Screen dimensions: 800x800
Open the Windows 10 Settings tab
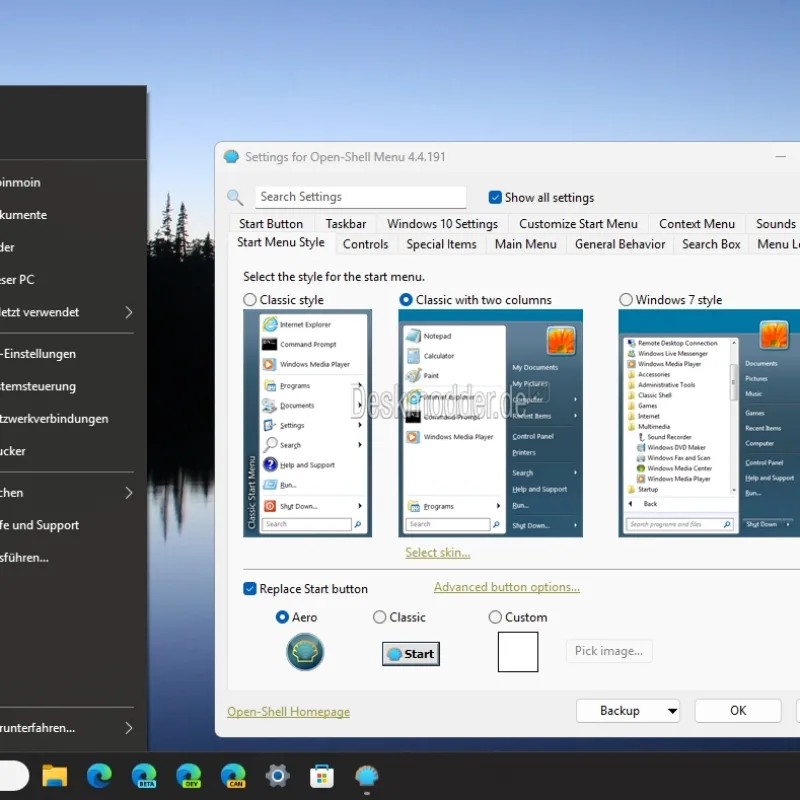442,224
